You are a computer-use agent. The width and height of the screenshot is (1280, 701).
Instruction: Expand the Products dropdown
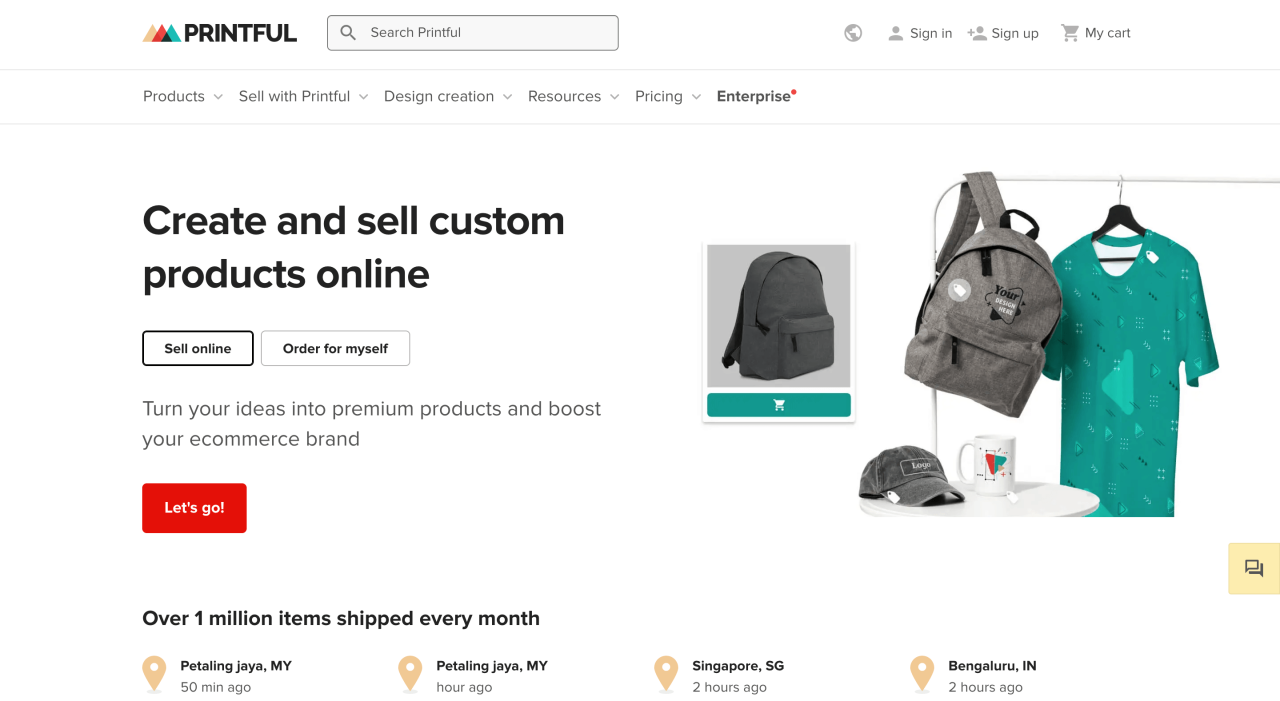(x=175, y=96)
